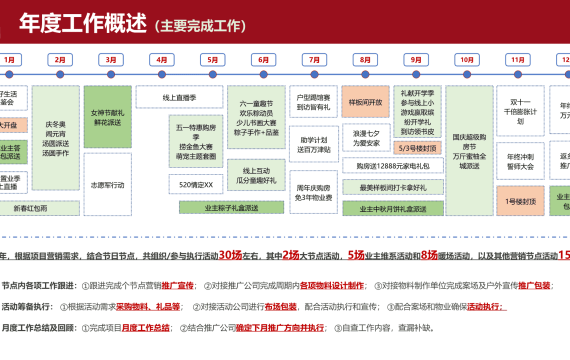Click the 10月 timeline dot
Screen dimensions: 570x360
coord(467,75)
